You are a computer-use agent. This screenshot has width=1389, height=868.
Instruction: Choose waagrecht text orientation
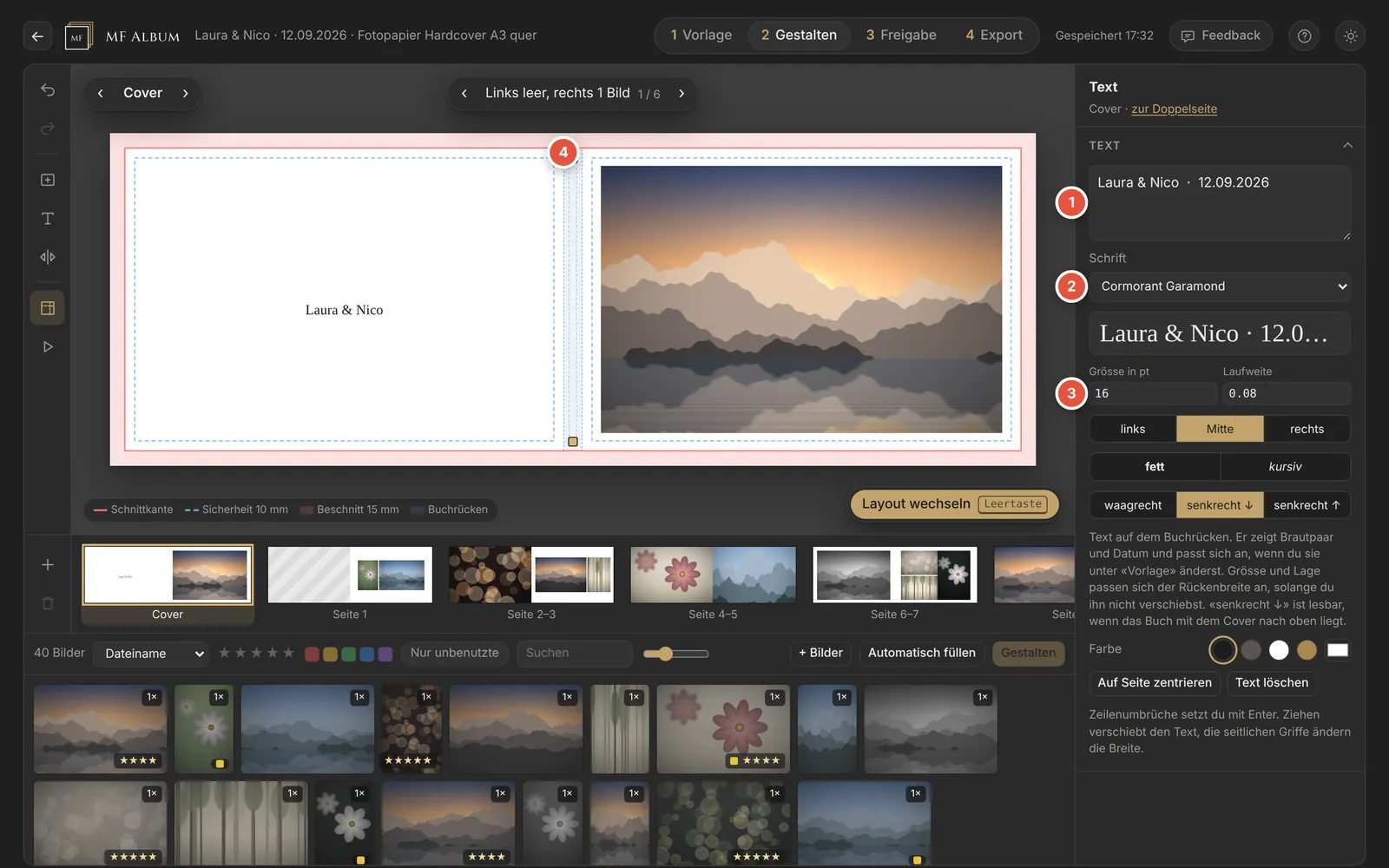(x=1133, y=505)
